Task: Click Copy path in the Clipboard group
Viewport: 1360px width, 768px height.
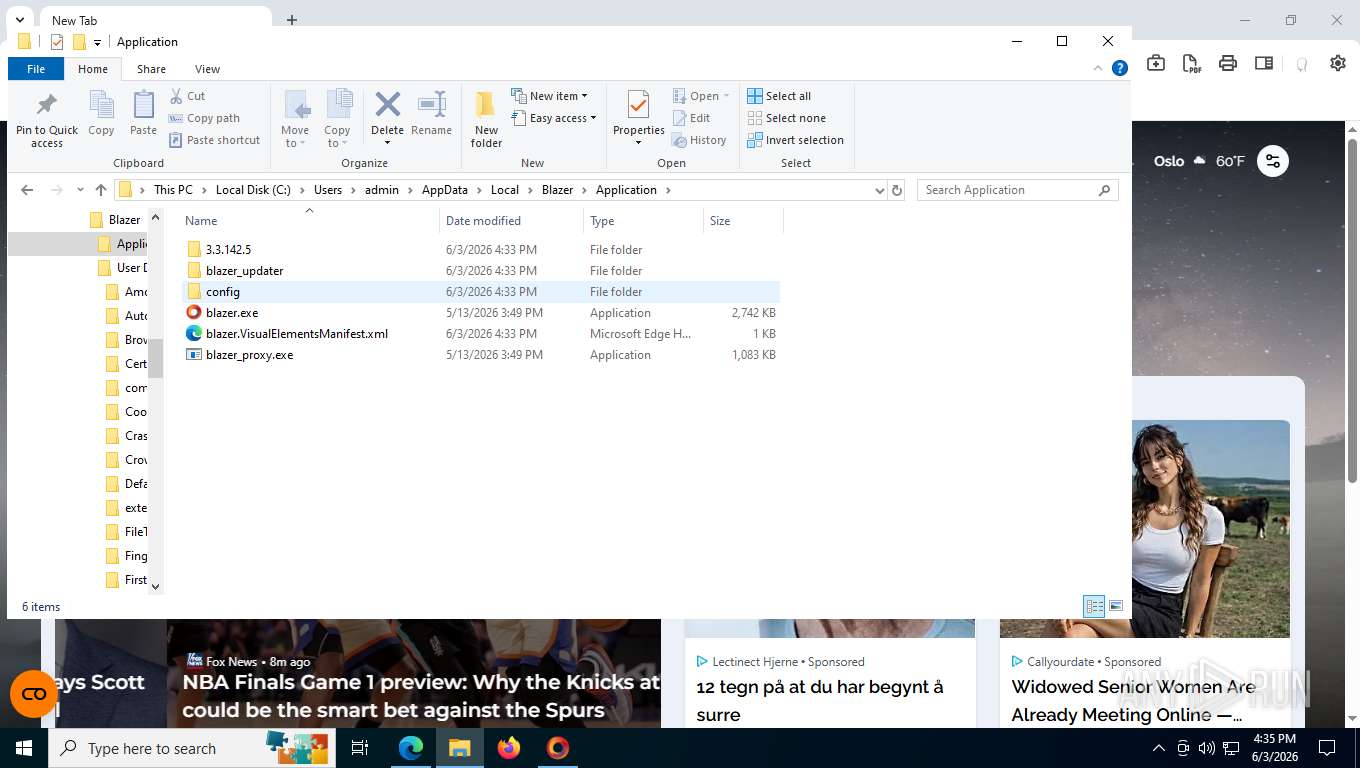Action: tap(204, 118)
